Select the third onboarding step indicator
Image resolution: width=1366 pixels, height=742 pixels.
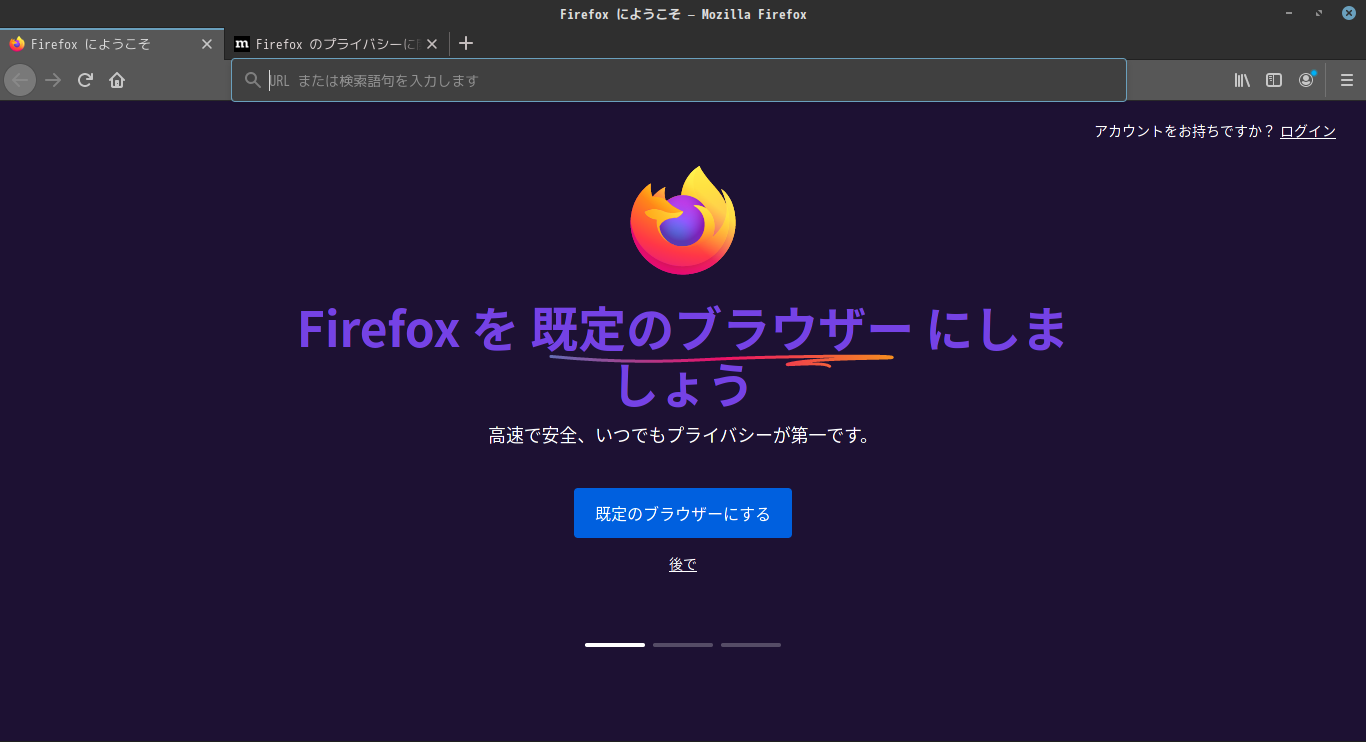pyautogui.click(x=751, y=645)
